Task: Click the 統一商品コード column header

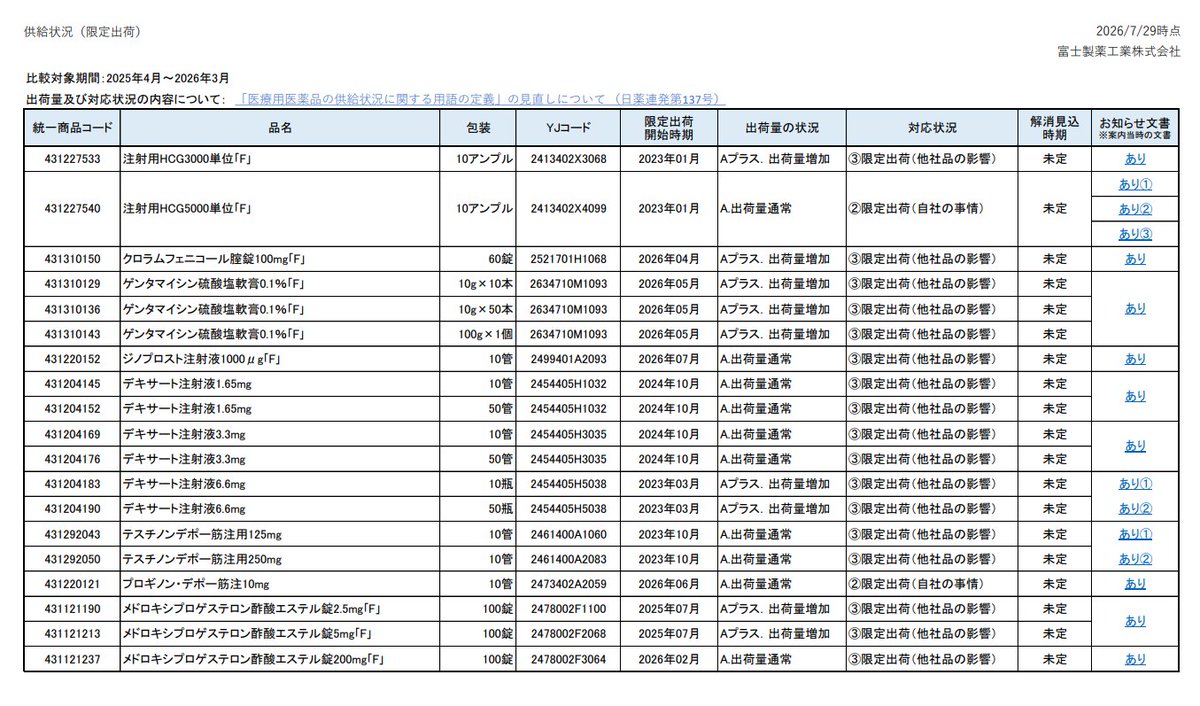Action: pos(72,128)
